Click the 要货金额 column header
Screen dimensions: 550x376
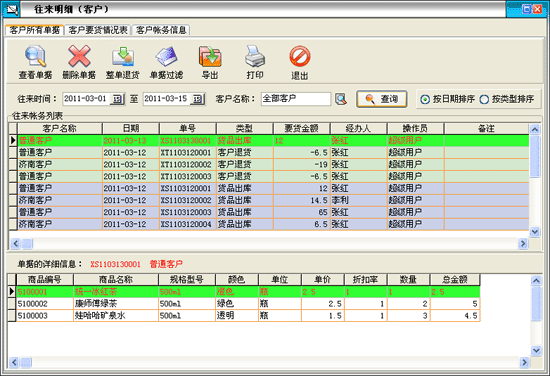tap(301, 128)
